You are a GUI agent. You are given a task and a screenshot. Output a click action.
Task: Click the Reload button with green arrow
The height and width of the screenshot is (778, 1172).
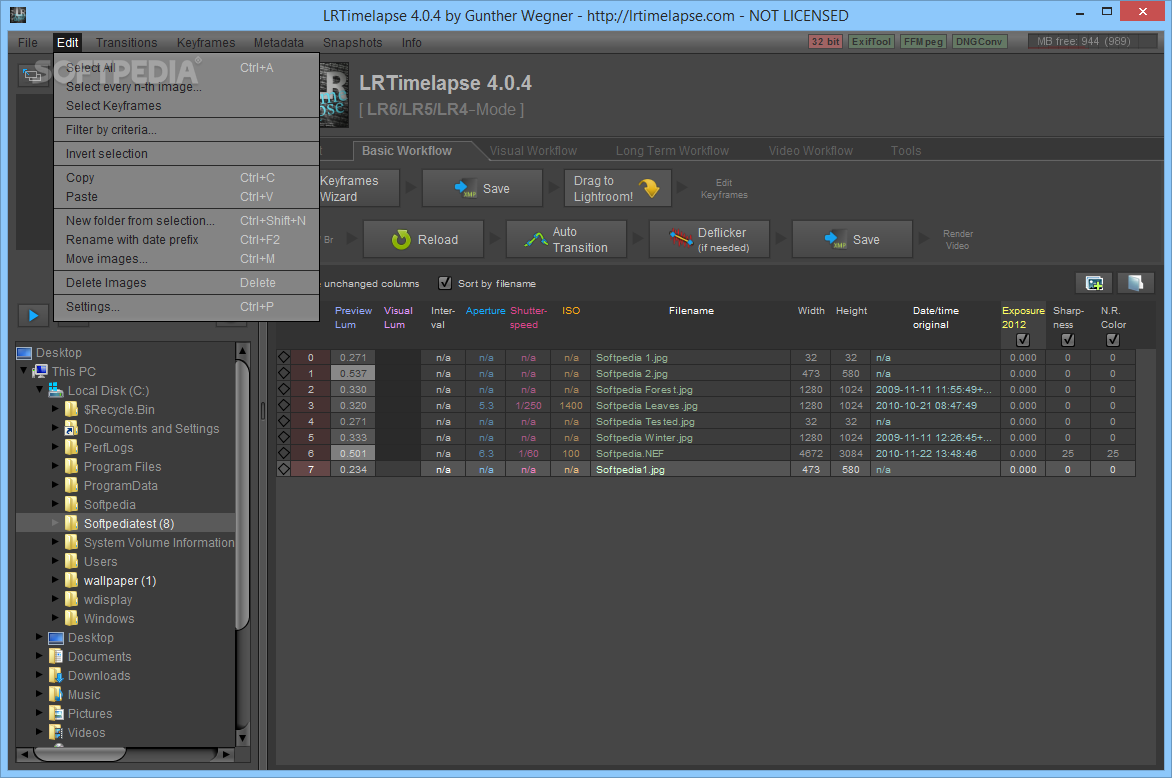(424, 239)
